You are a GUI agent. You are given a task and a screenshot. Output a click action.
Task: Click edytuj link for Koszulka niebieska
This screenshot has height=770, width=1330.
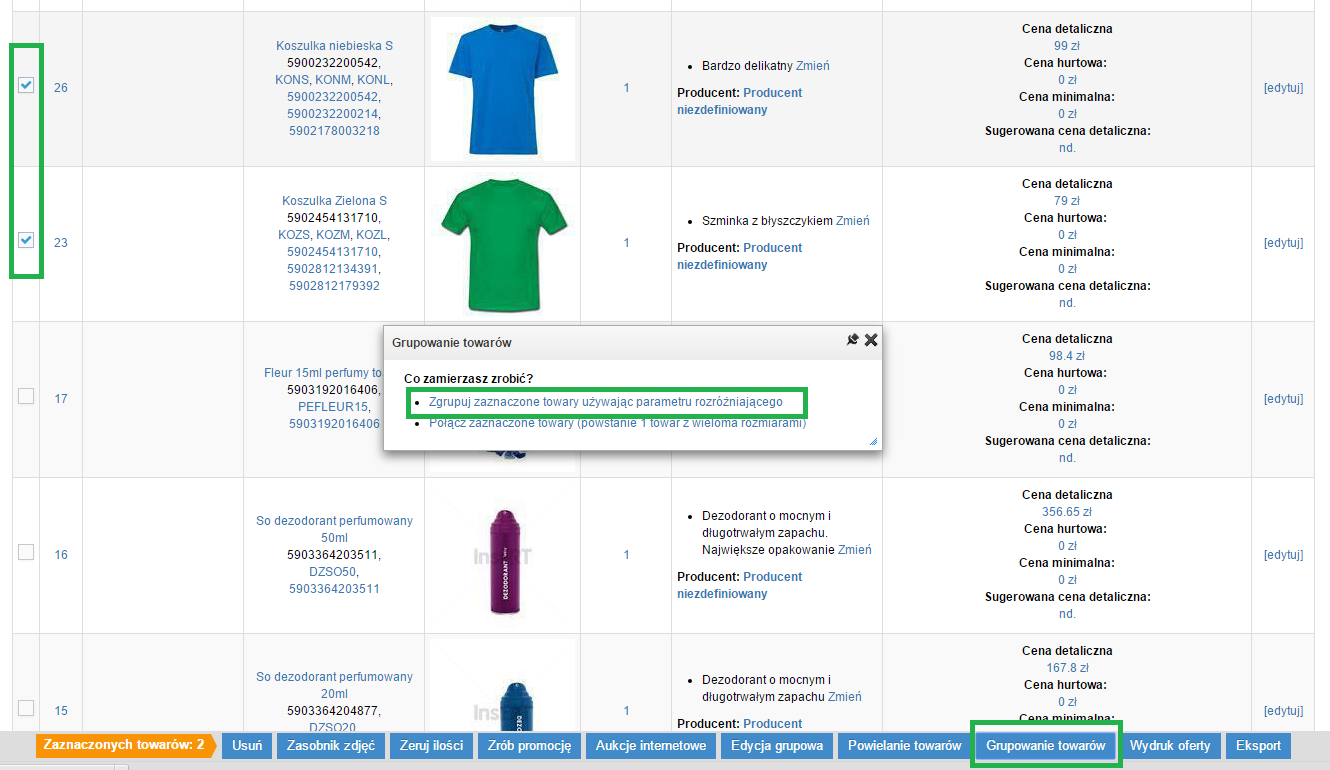[1283, 88]
